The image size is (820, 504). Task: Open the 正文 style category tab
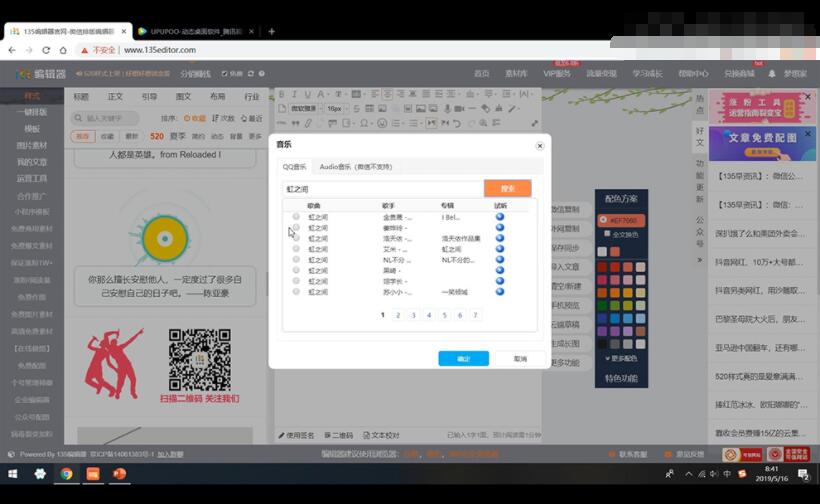[115, 96]
